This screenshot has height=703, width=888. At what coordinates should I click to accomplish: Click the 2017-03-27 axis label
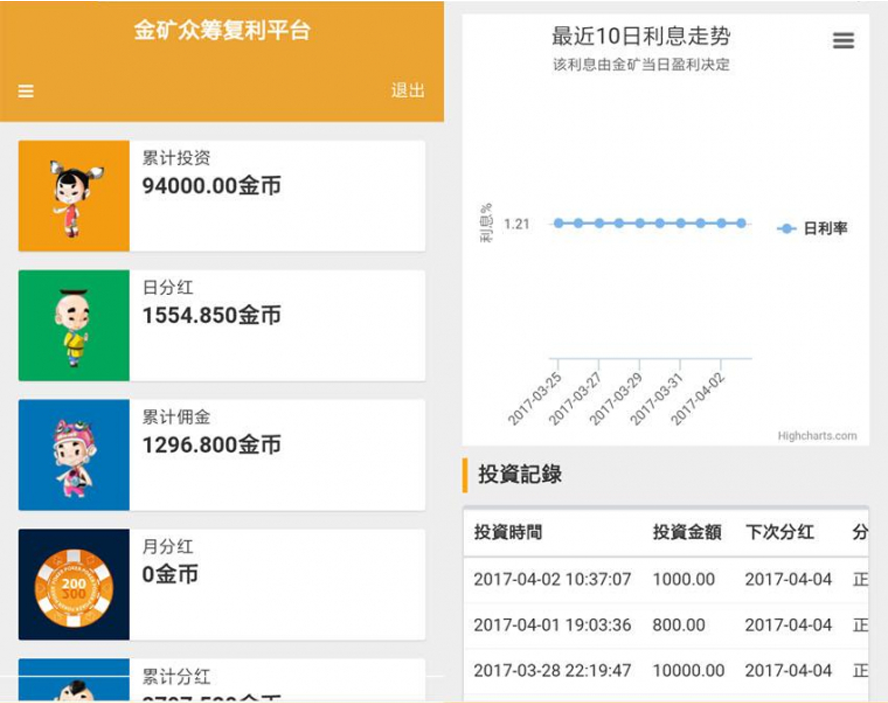pyautogui.click(x=575, y=399)
